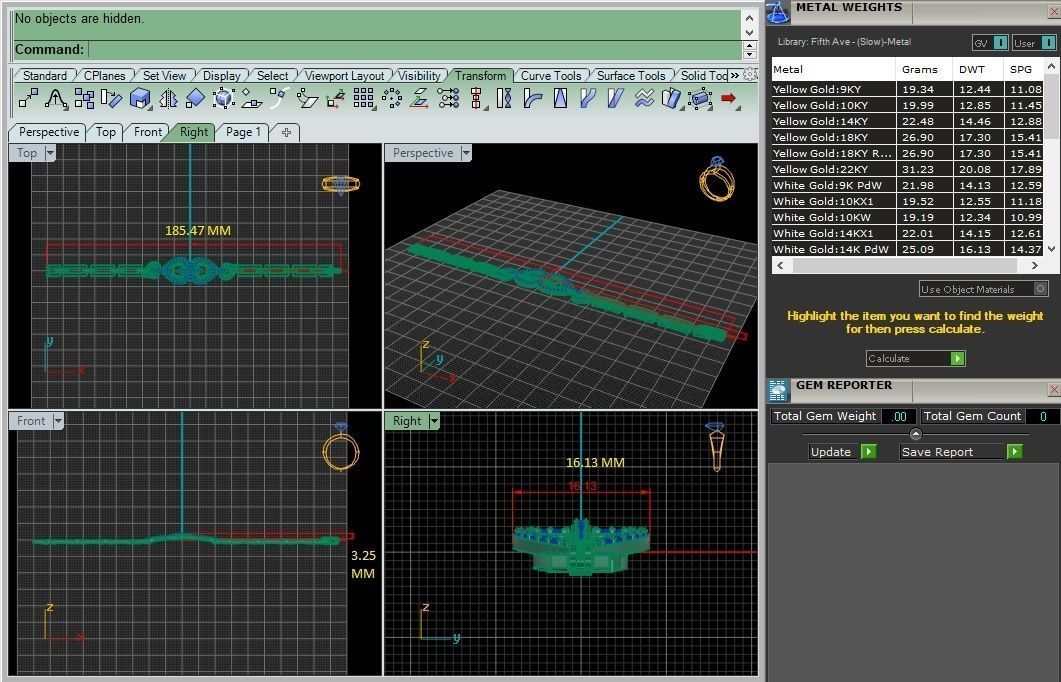Open the Standard toolbar tab
The image size is (1061, 682).
click(45, 76)
